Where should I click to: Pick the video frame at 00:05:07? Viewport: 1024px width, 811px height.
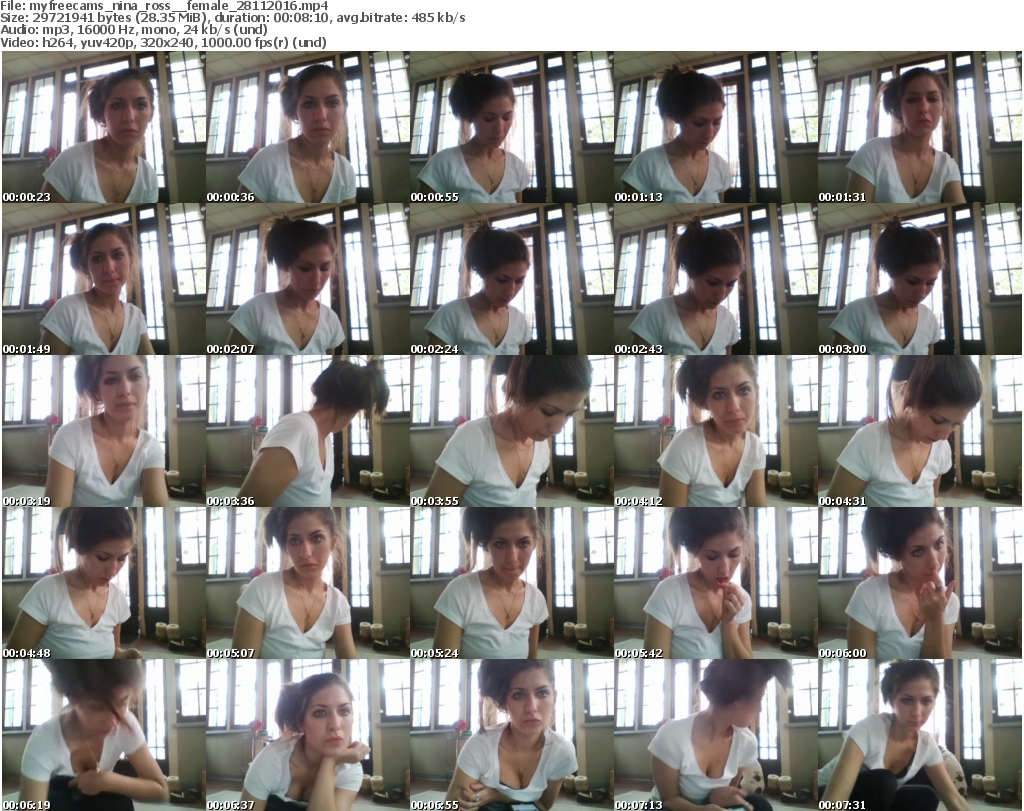tap(308, 583)
